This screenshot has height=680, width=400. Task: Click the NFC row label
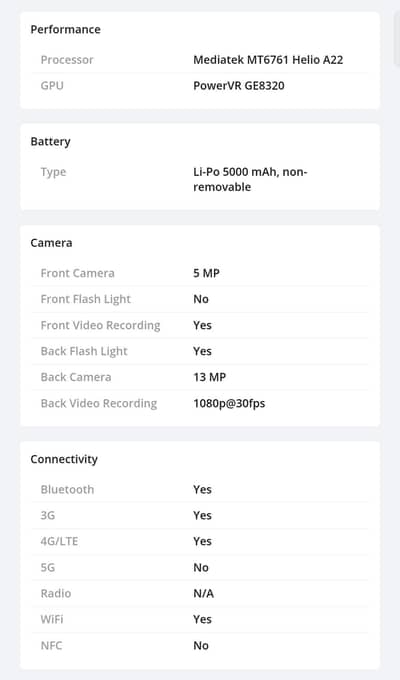click(51, 645)
